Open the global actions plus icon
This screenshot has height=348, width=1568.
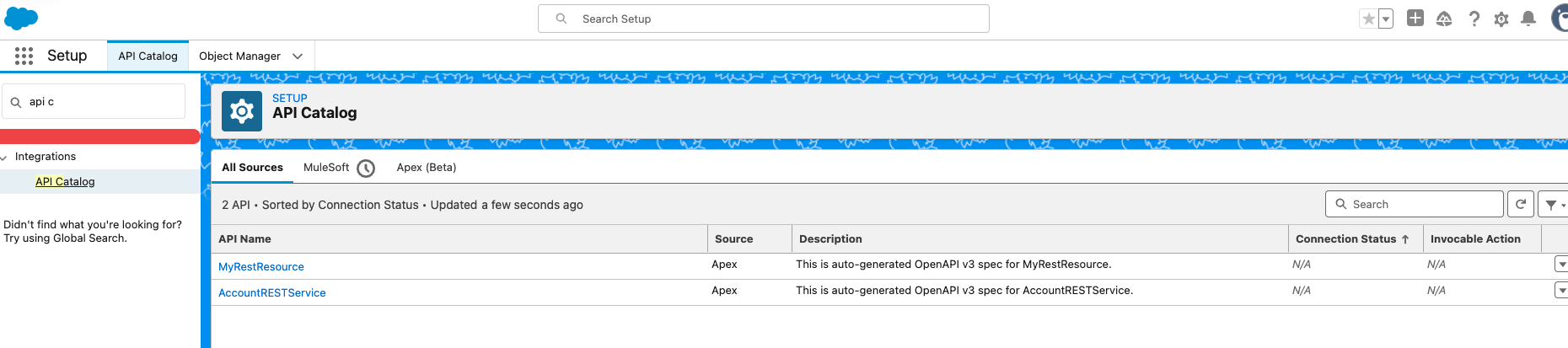coord(1415,18)
